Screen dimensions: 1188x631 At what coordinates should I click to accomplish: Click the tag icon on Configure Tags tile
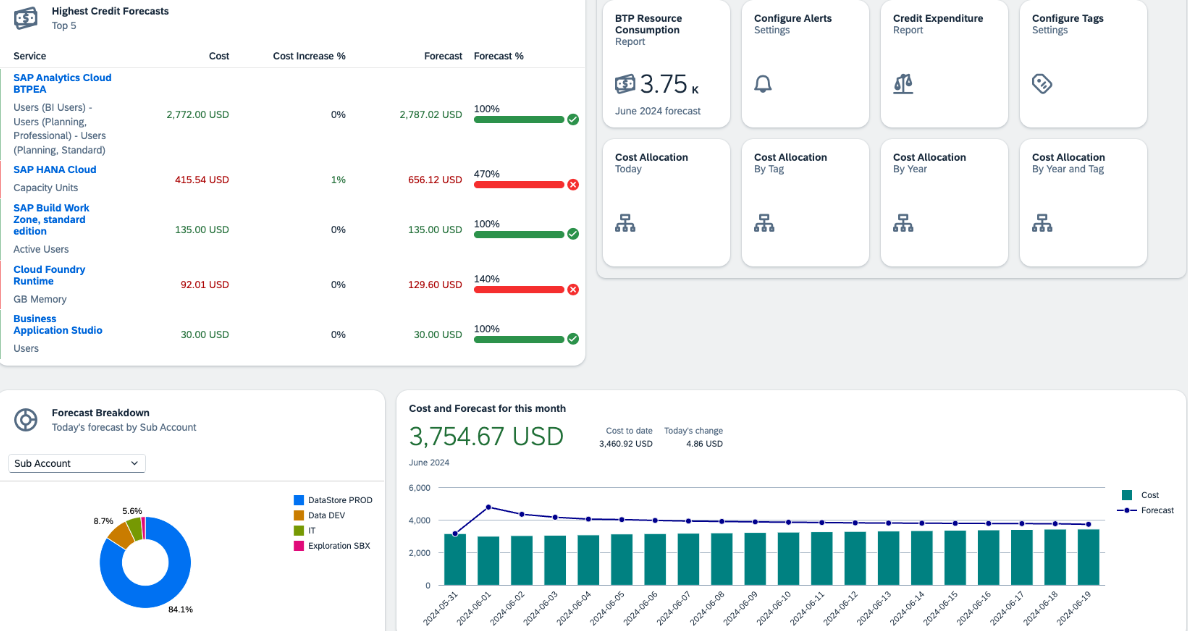coord(1042,84)
